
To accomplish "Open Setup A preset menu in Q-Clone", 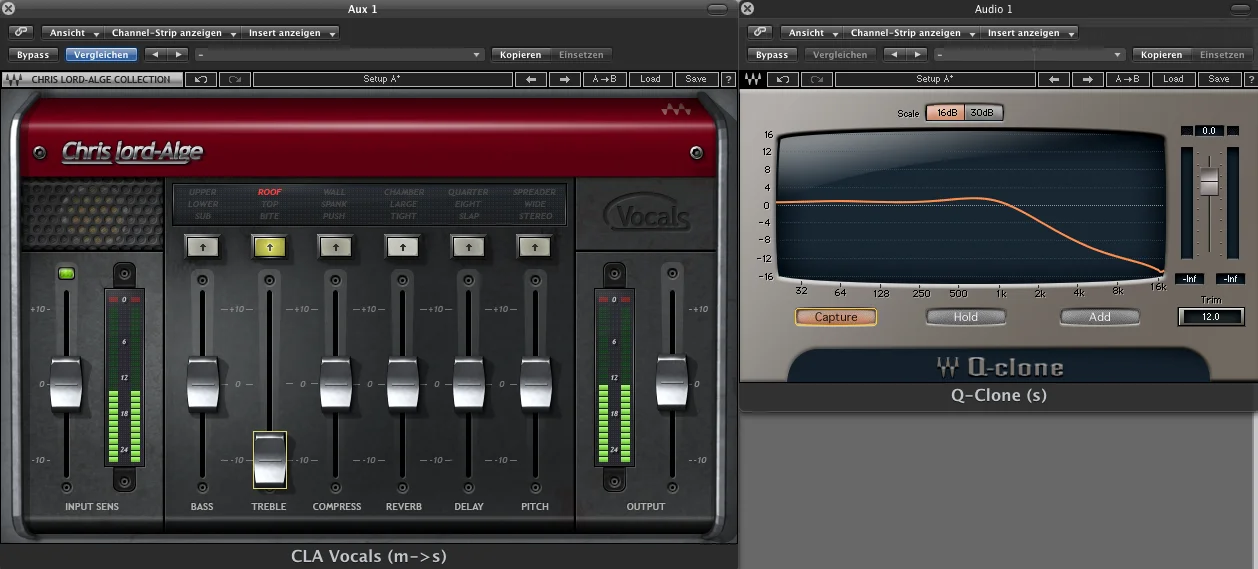I will click(935, 79).
